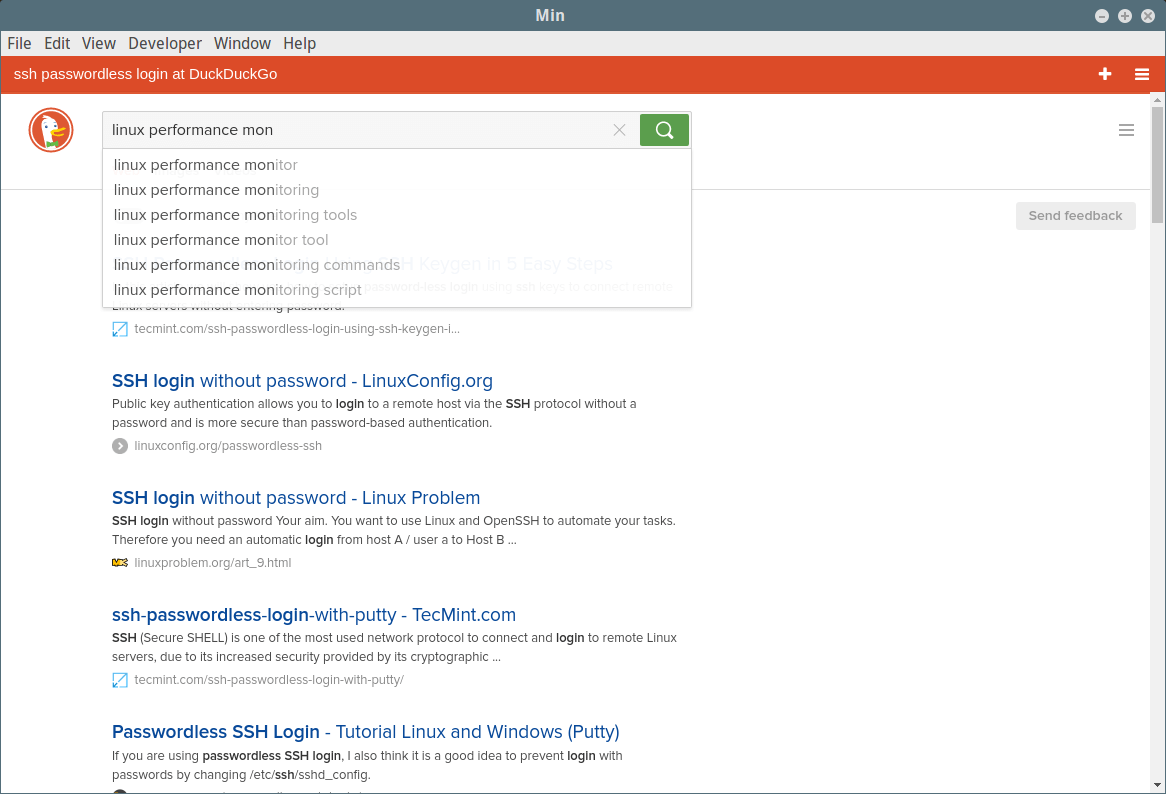Click the green magnifier search button
The width and height of the screenshot is (1166, 794).
pos(664,130)
